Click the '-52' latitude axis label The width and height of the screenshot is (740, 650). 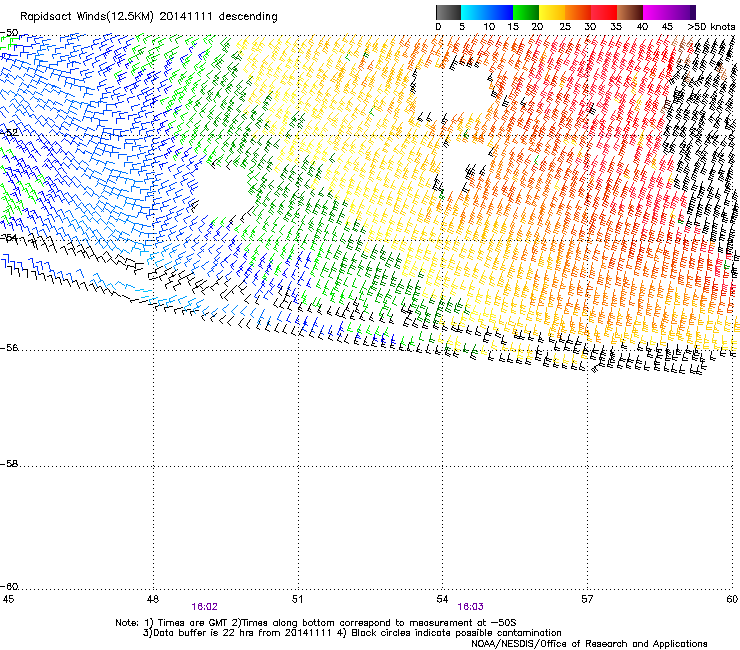tap(9, 132)
